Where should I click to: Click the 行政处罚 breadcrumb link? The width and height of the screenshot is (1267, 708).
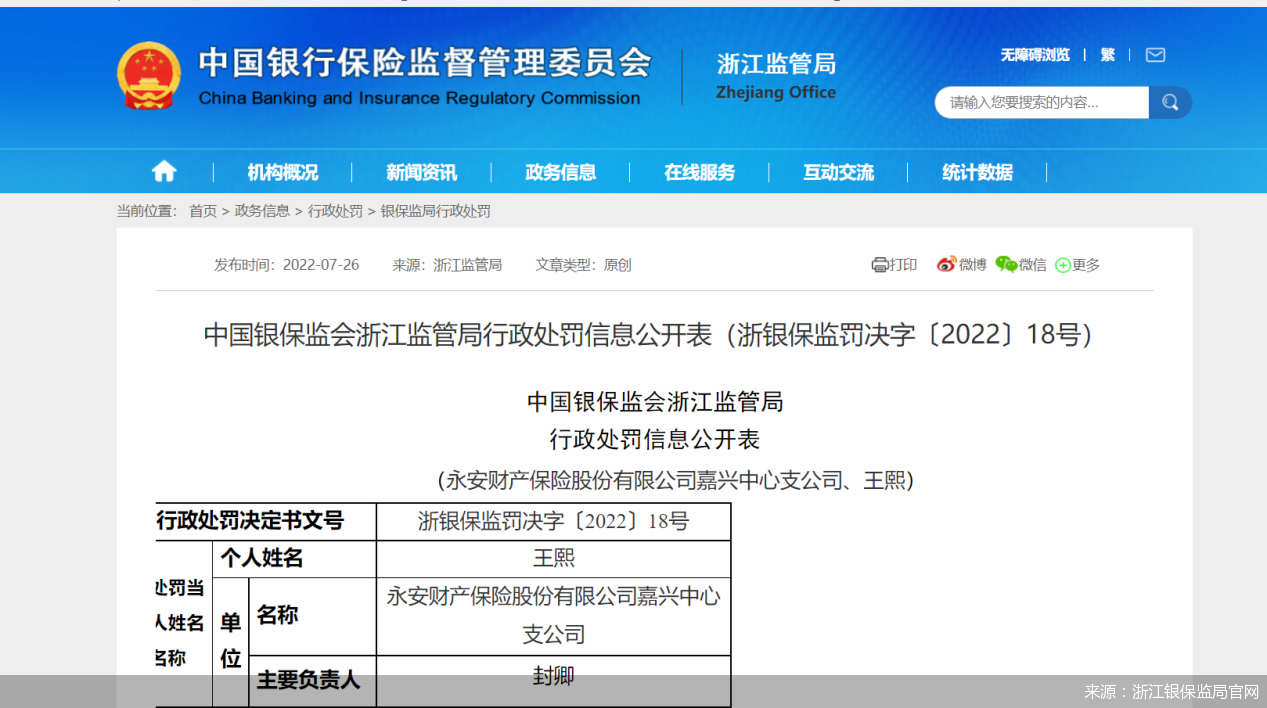click(335, 211)
